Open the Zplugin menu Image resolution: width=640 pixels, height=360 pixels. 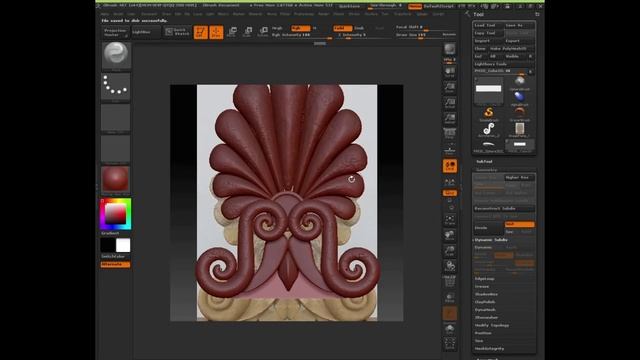[x=422, y=14]
